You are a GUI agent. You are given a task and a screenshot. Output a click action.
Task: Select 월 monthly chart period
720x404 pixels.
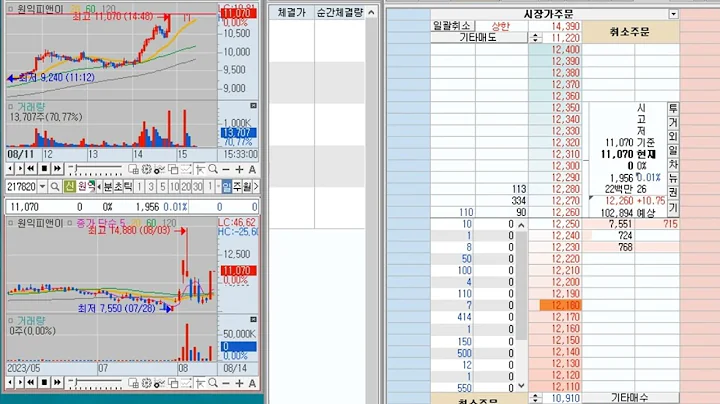tap(247, 186)
